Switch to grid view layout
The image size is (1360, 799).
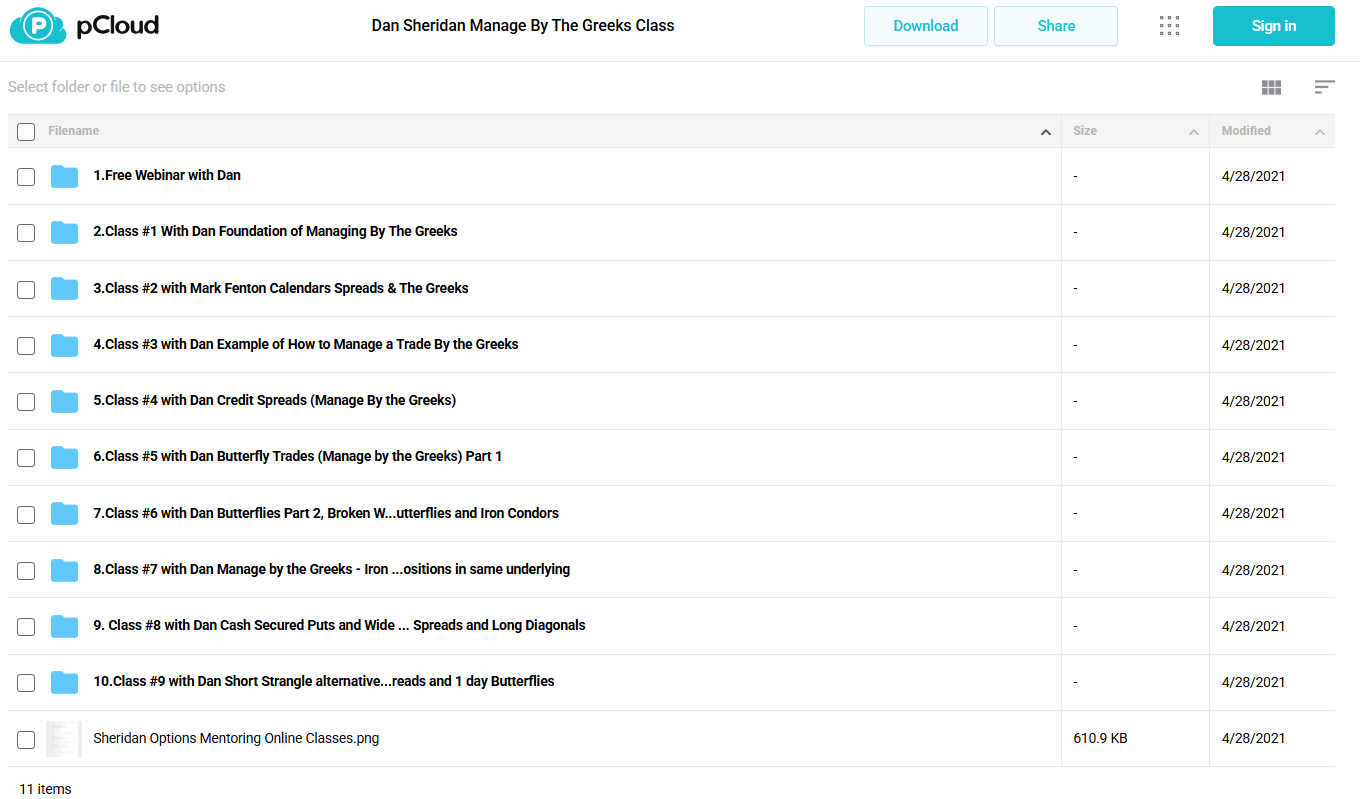pyautogui.click(x=1271, y=87)
